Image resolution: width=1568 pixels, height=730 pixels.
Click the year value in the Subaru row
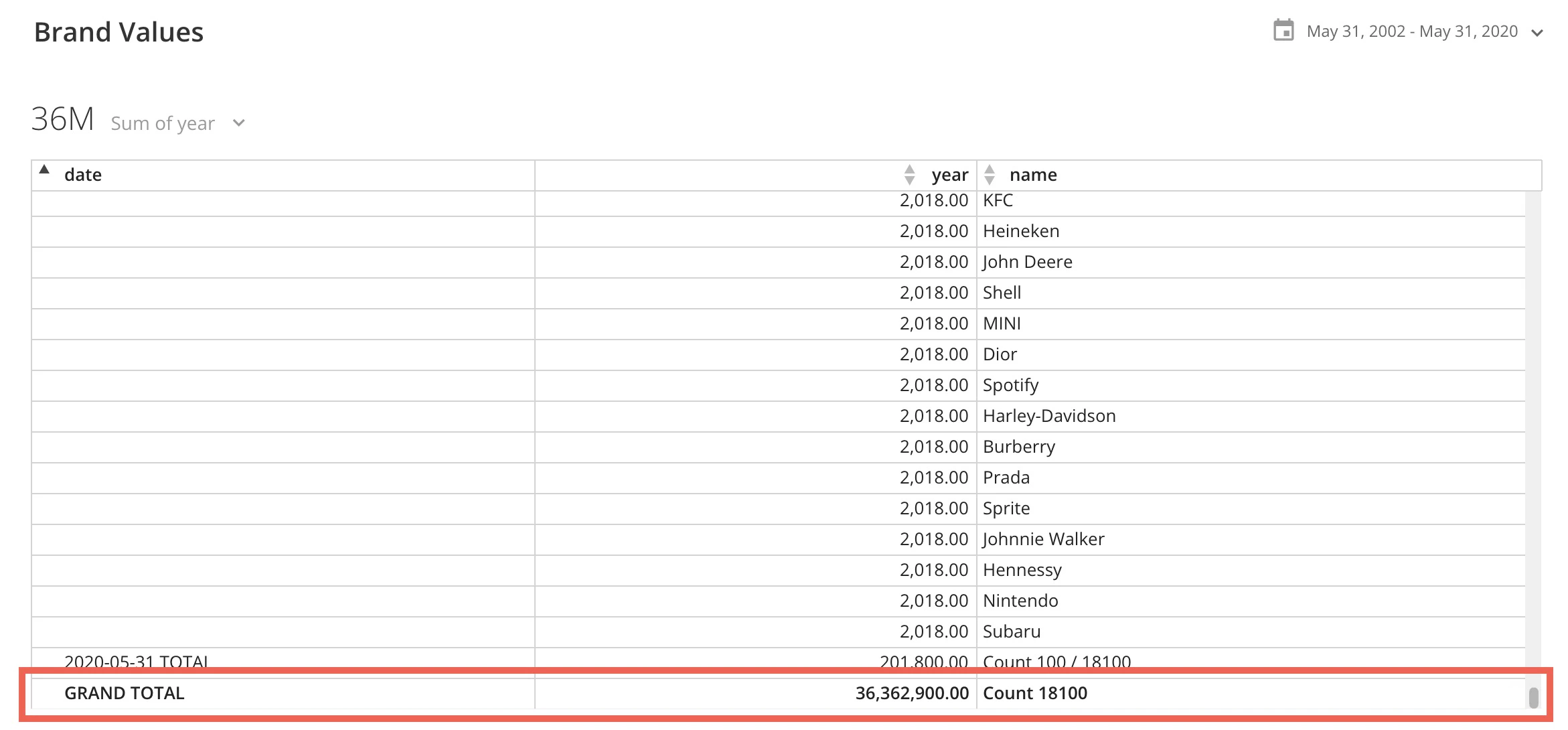934,632
